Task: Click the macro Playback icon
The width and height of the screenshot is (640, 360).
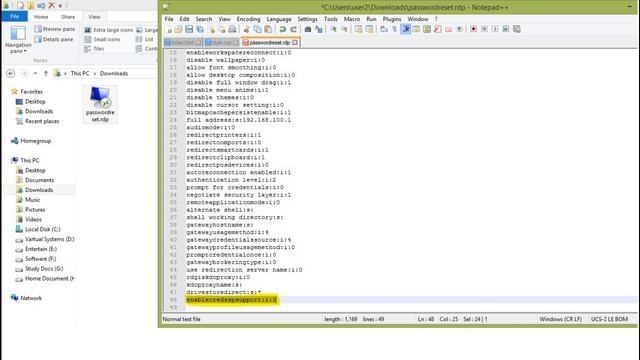Action: pyautogui.click(x=495, y=29)
